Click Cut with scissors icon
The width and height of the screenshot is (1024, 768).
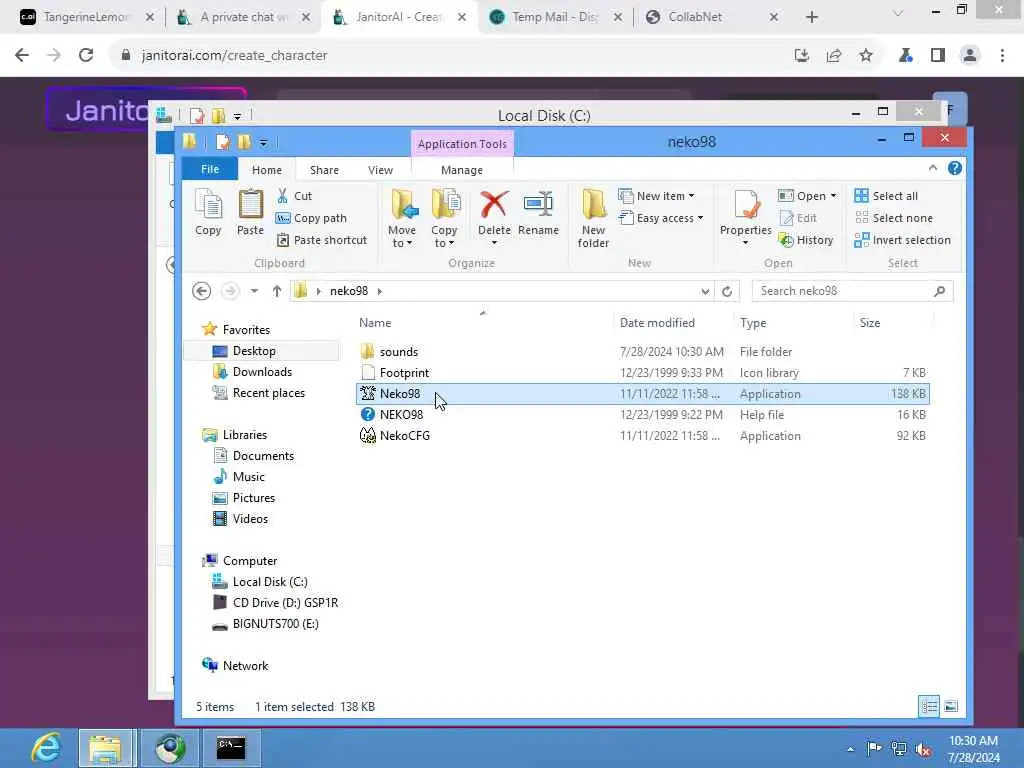pos(295,195)
